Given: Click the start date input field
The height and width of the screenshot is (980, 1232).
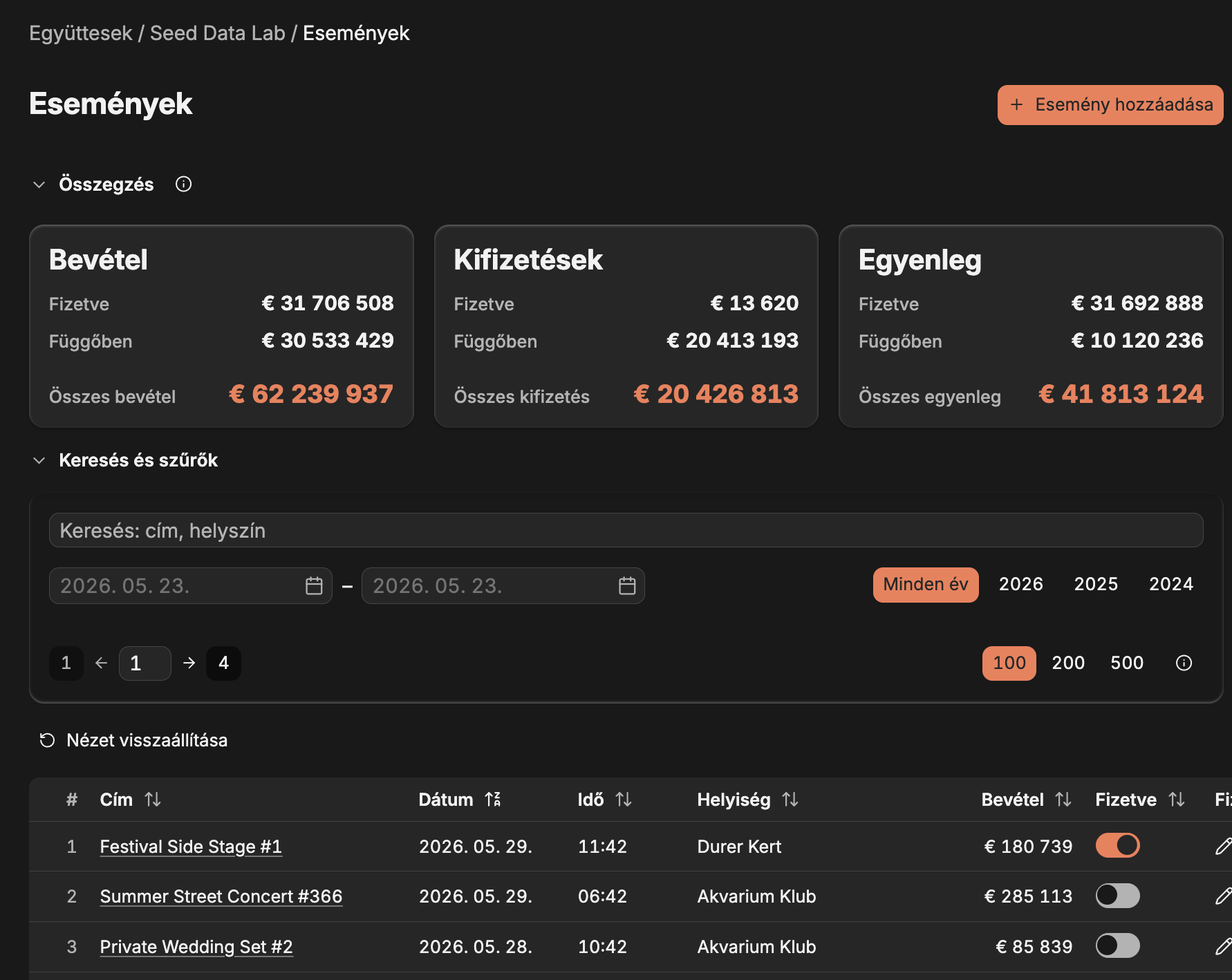Looking at the screenshot, I should point(191,586).
